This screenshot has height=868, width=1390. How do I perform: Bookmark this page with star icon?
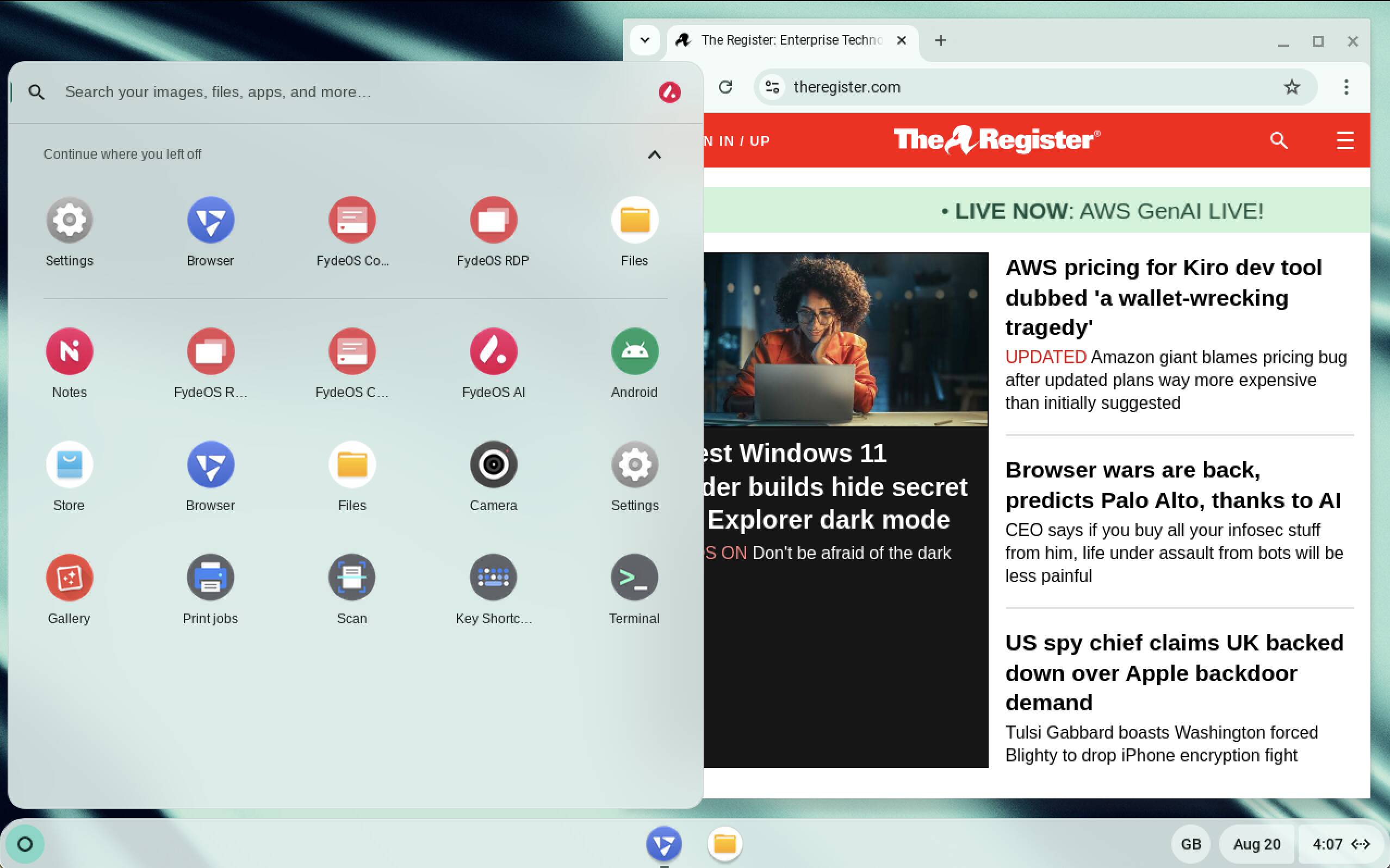click(x=1291, y=87)
